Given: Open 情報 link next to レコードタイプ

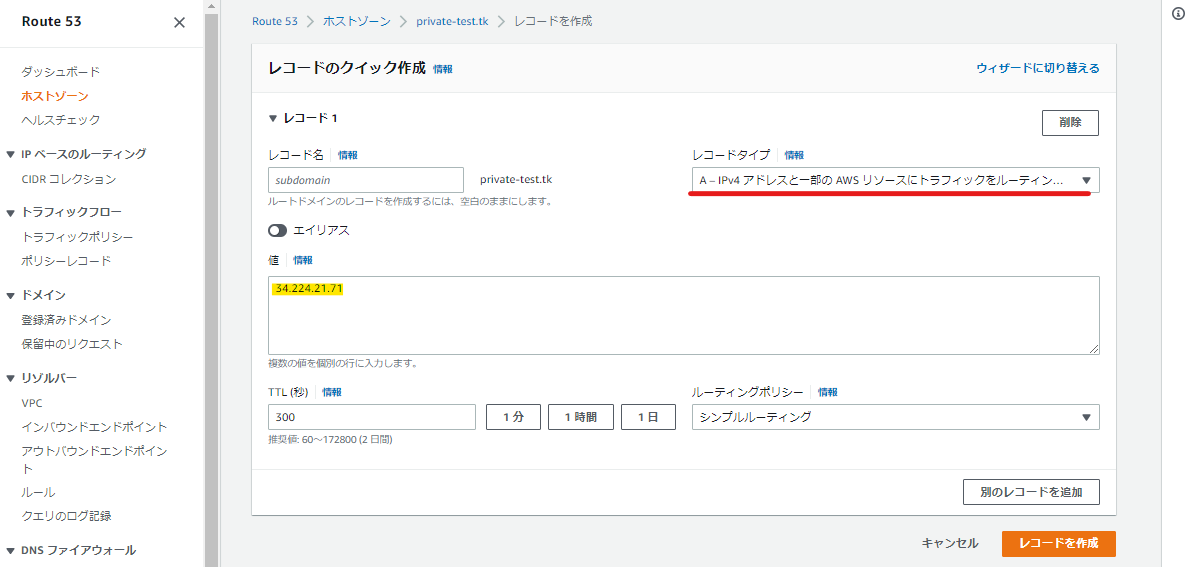Looking at the screenshot, I should pyautogui.click(x=794, y=155).
